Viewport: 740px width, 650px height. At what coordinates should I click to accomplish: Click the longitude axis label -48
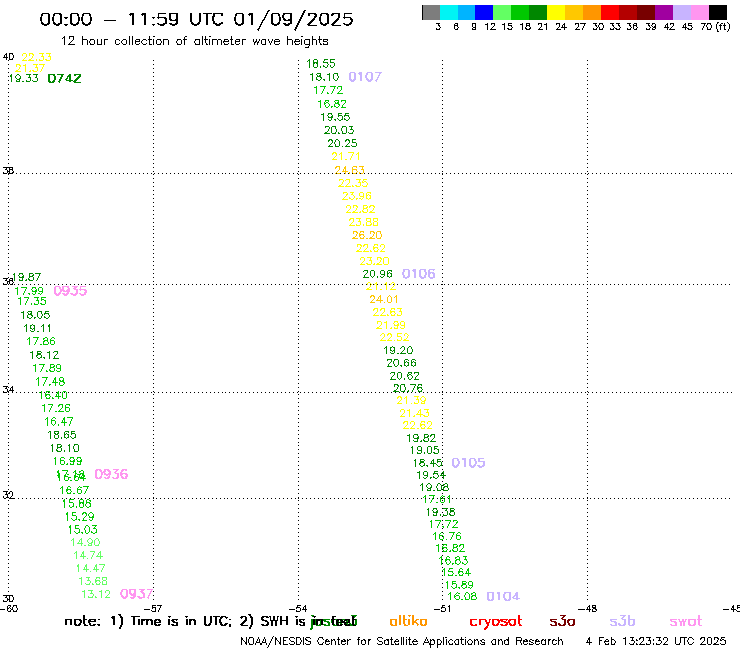587,609
